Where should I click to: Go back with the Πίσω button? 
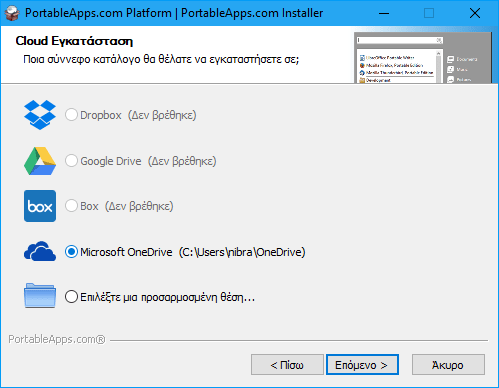pyautogui.click(x=287, y=365)
